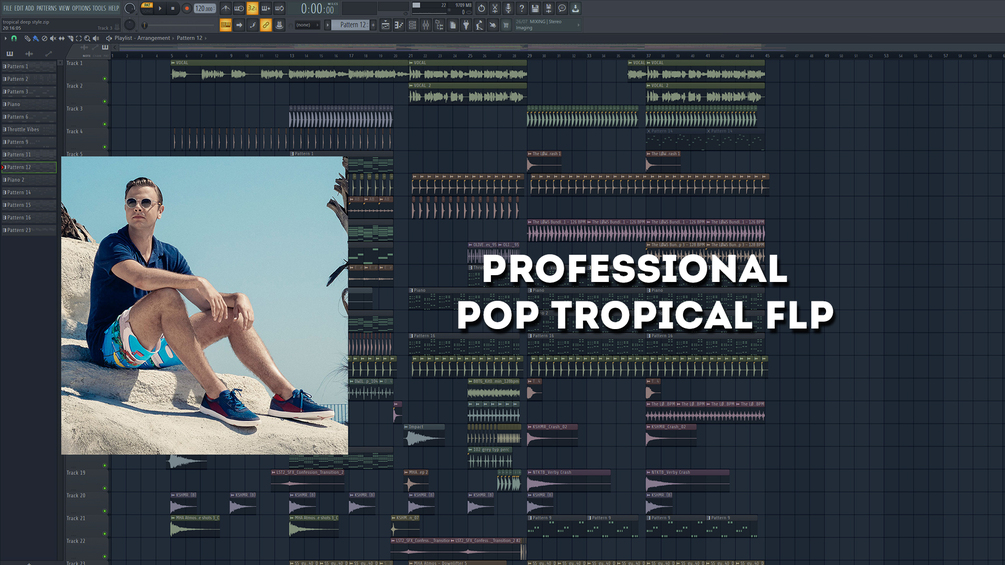Toggle wait for input to start playing
This screenshot has width=1005, height=565.
pos(238,8)
